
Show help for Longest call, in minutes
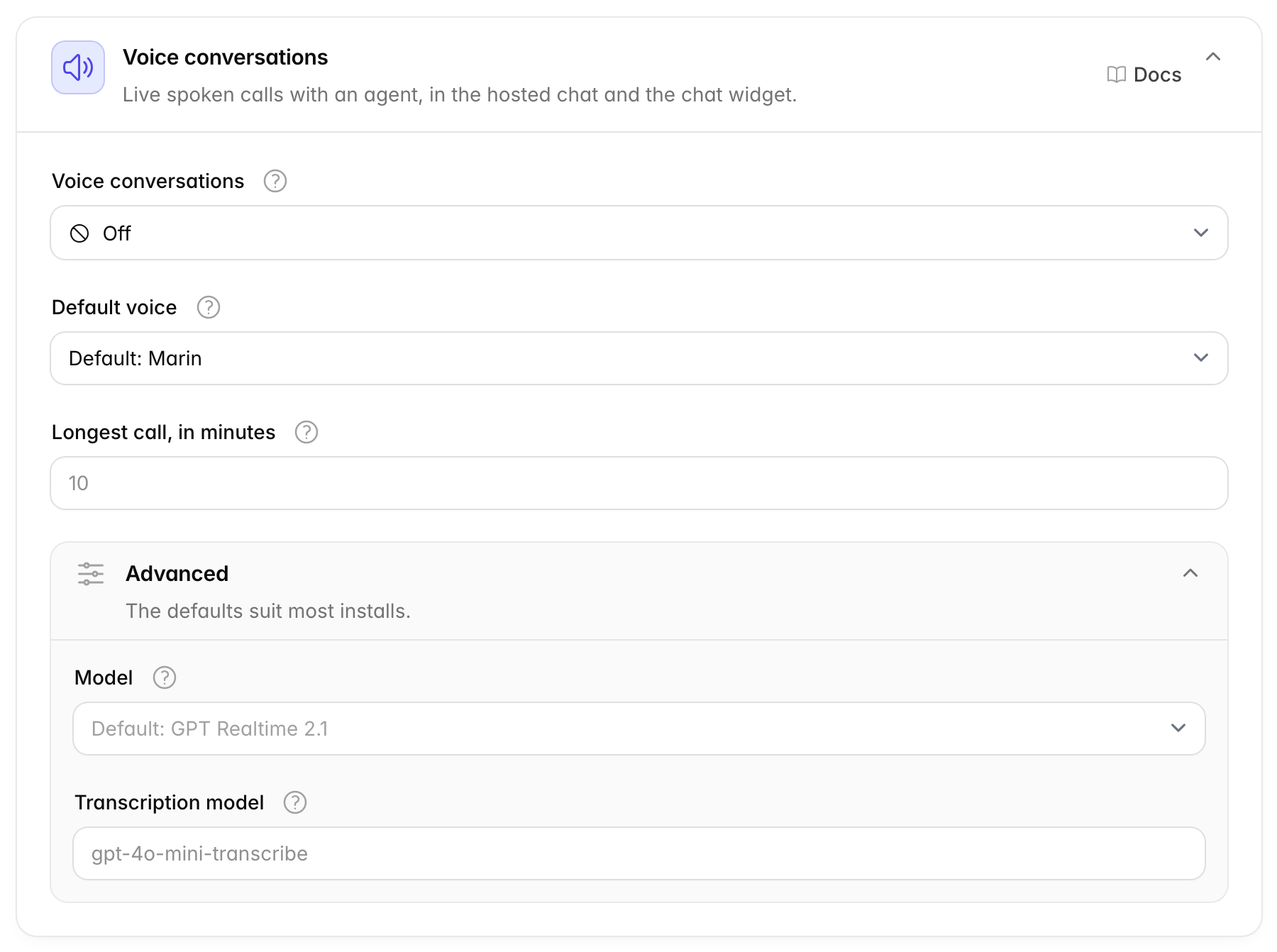306,432
